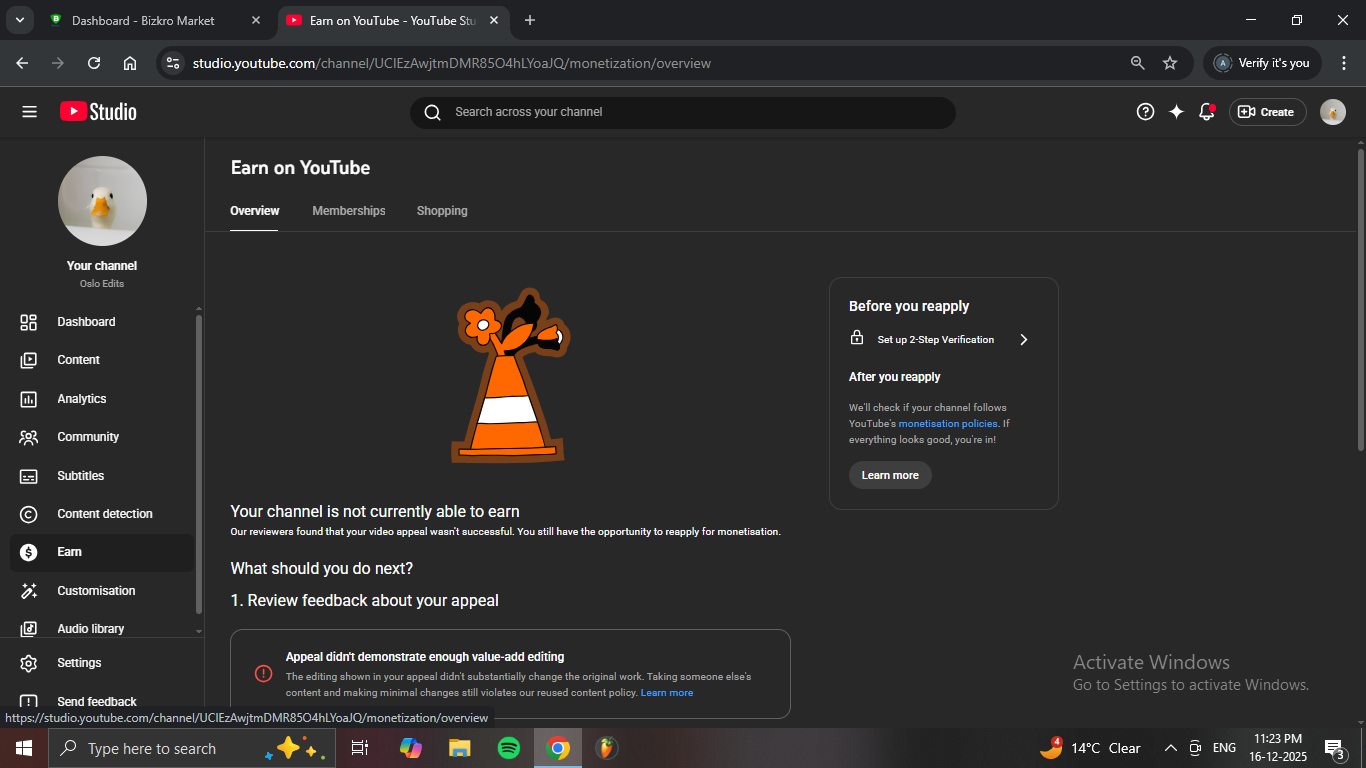Open the Help question mark icon
Screen dimensions: 1366x768
pyautogui.click(x=1145, y=112)
